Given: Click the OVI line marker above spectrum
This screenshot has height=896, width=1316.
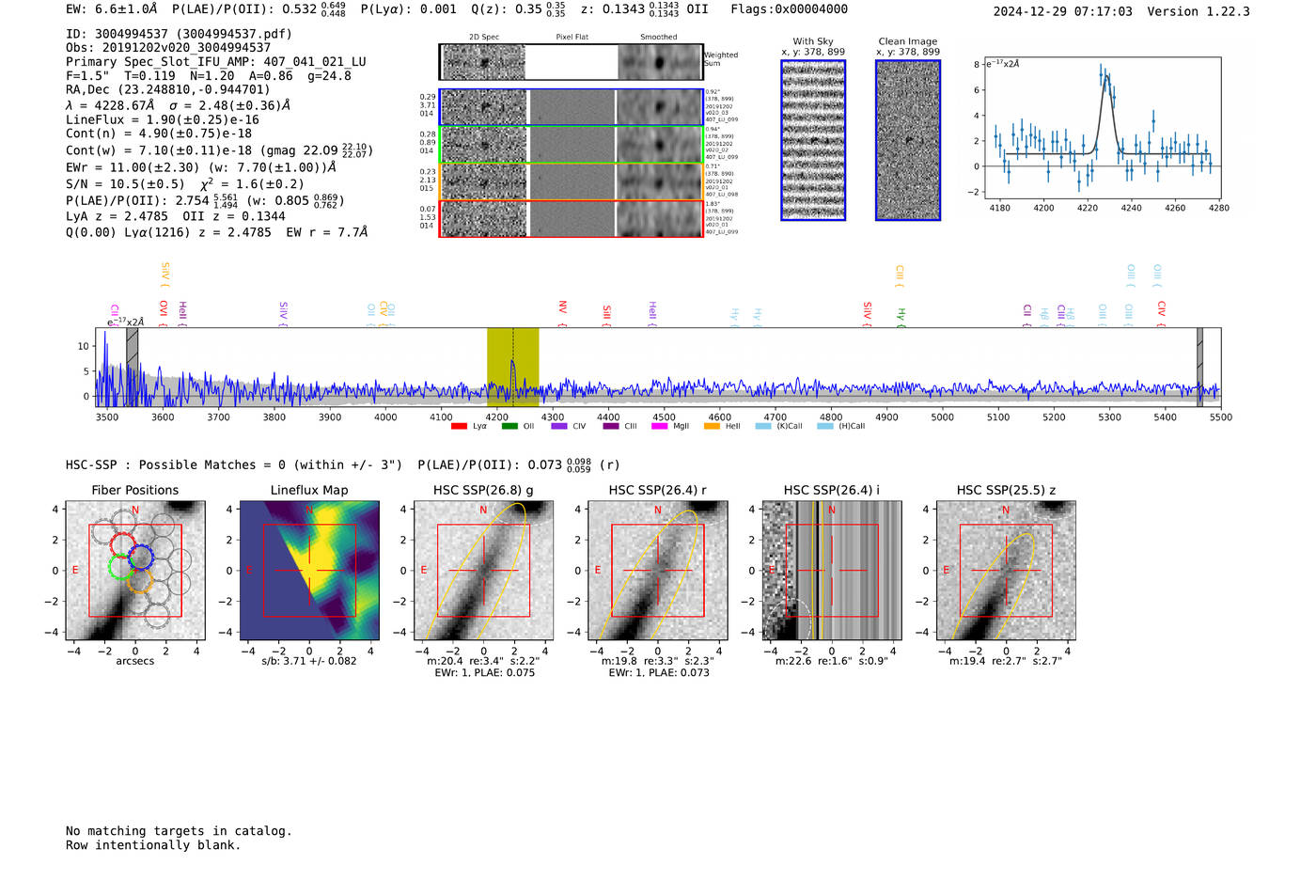Looking at the screenshot, I should (164, 313).
